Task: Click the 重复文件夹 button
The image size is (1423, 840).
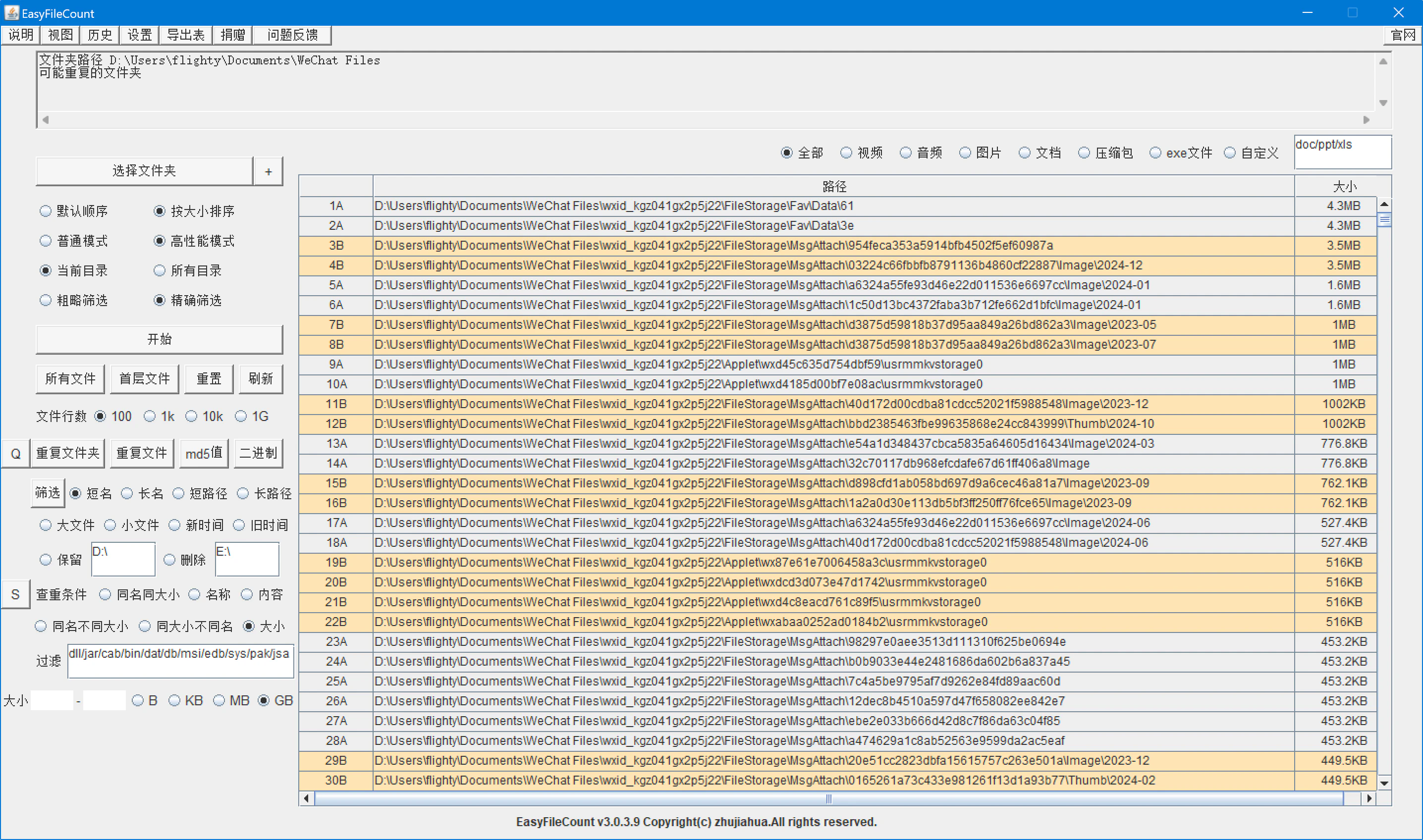Action: click(67, 453)
